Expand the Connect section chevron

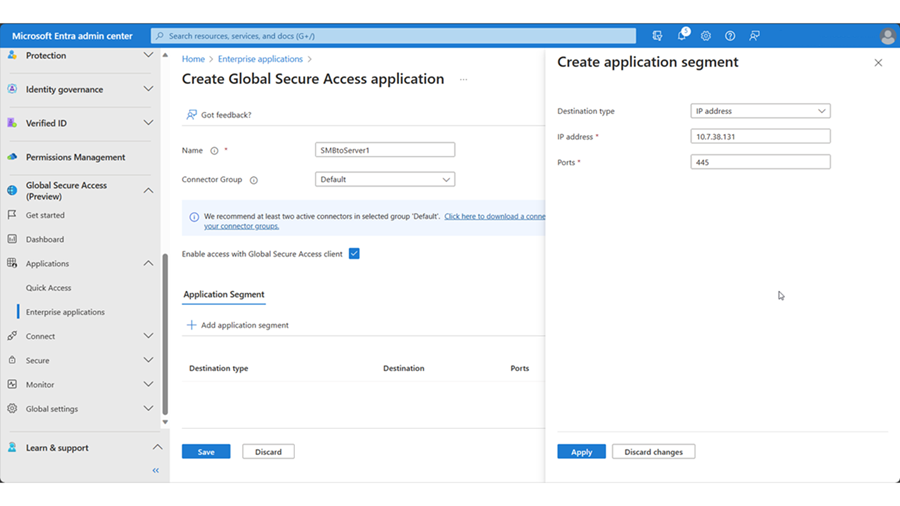coord(148,336)
